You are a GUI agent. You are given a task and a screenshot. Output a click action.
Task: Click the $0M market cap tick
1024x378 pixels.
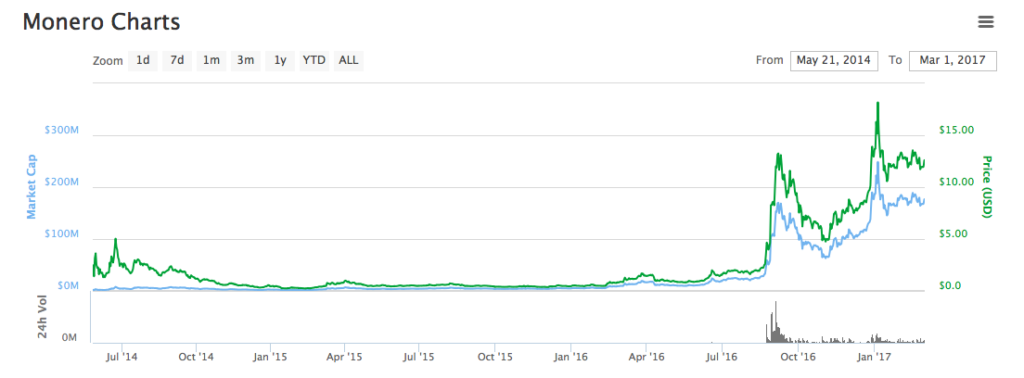point(67,286)
